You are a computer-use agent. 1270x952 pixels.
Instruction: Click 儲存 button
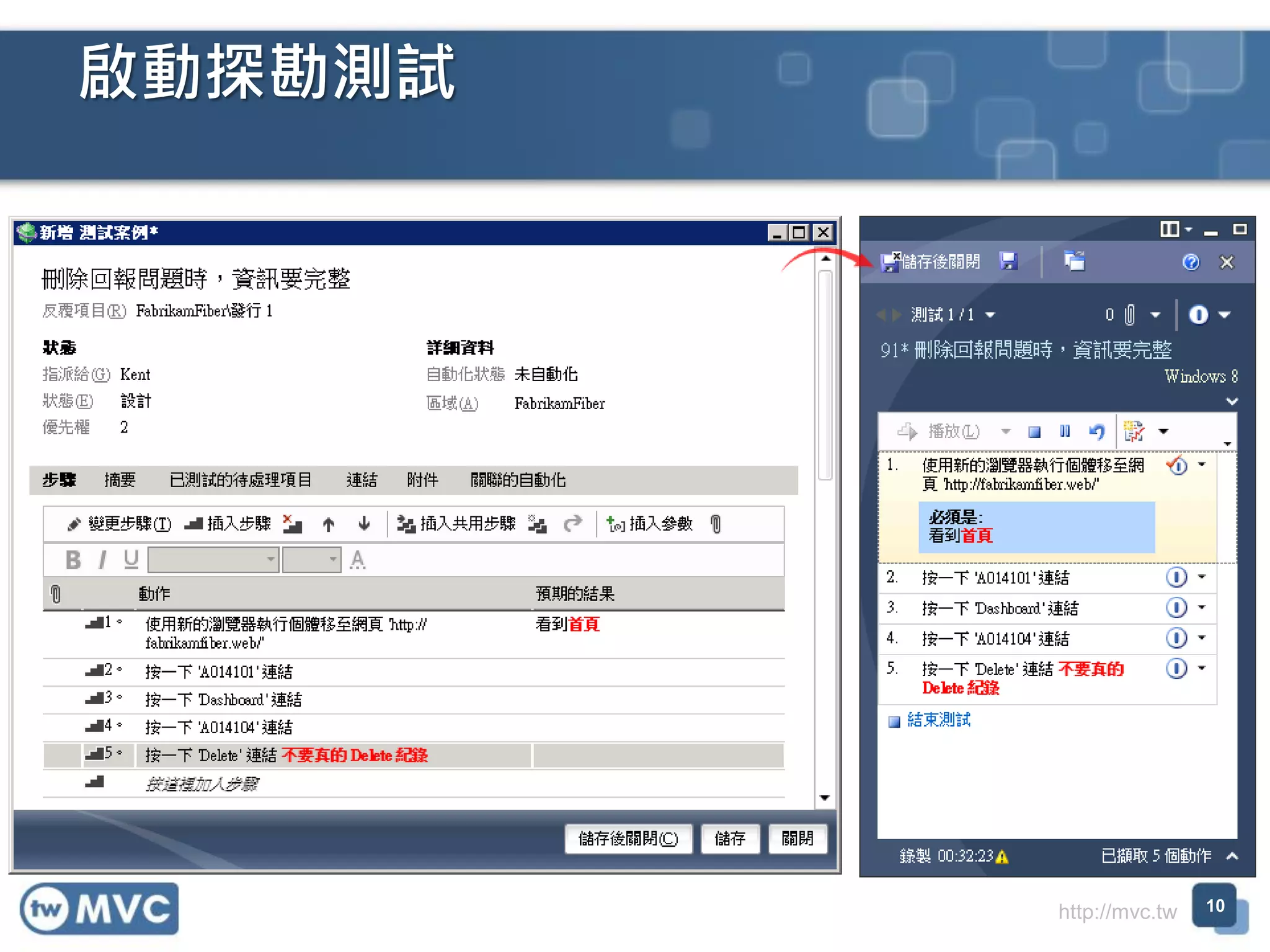[x=730, y=839]
